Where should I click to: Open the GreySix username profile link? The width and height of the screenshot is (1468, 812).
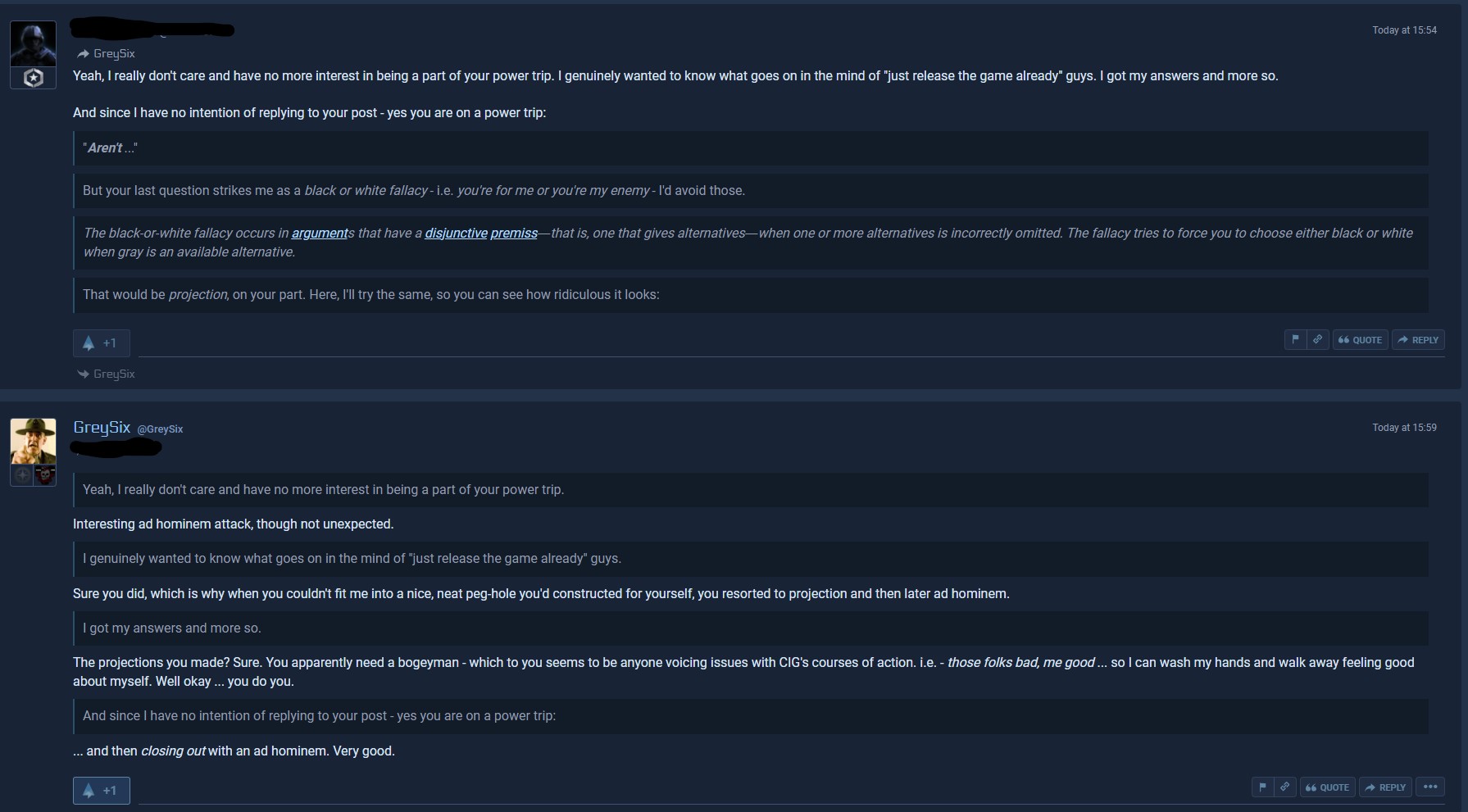coord(102,427)
